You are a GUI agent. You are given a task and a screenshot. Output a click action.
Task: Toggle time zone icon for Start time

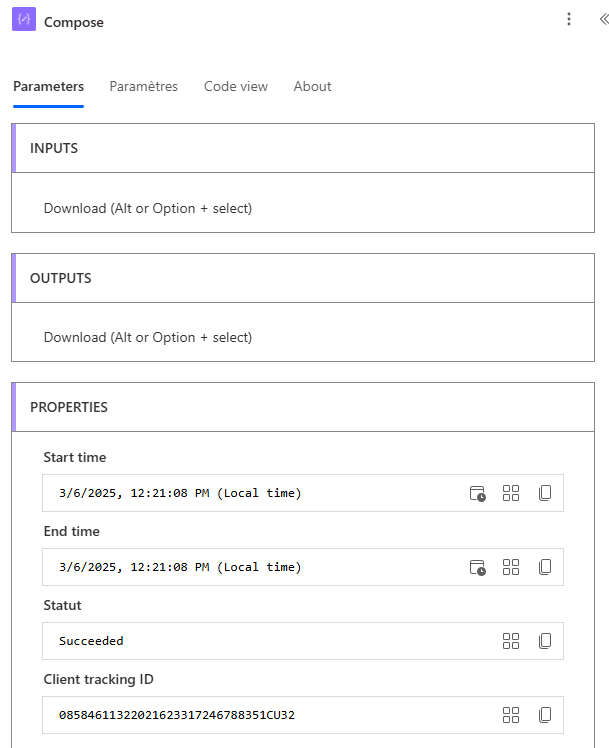[477, 493]
